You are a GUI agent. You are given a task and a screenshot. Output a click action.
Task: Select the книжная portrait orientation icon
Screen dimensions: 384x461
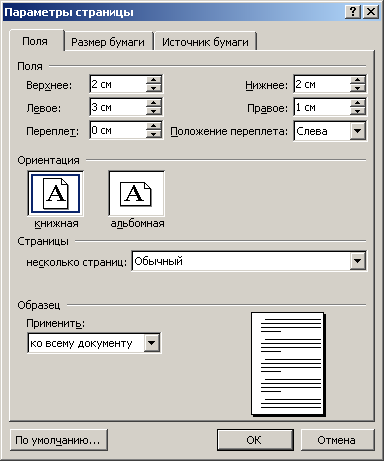(x=55, y=193)
